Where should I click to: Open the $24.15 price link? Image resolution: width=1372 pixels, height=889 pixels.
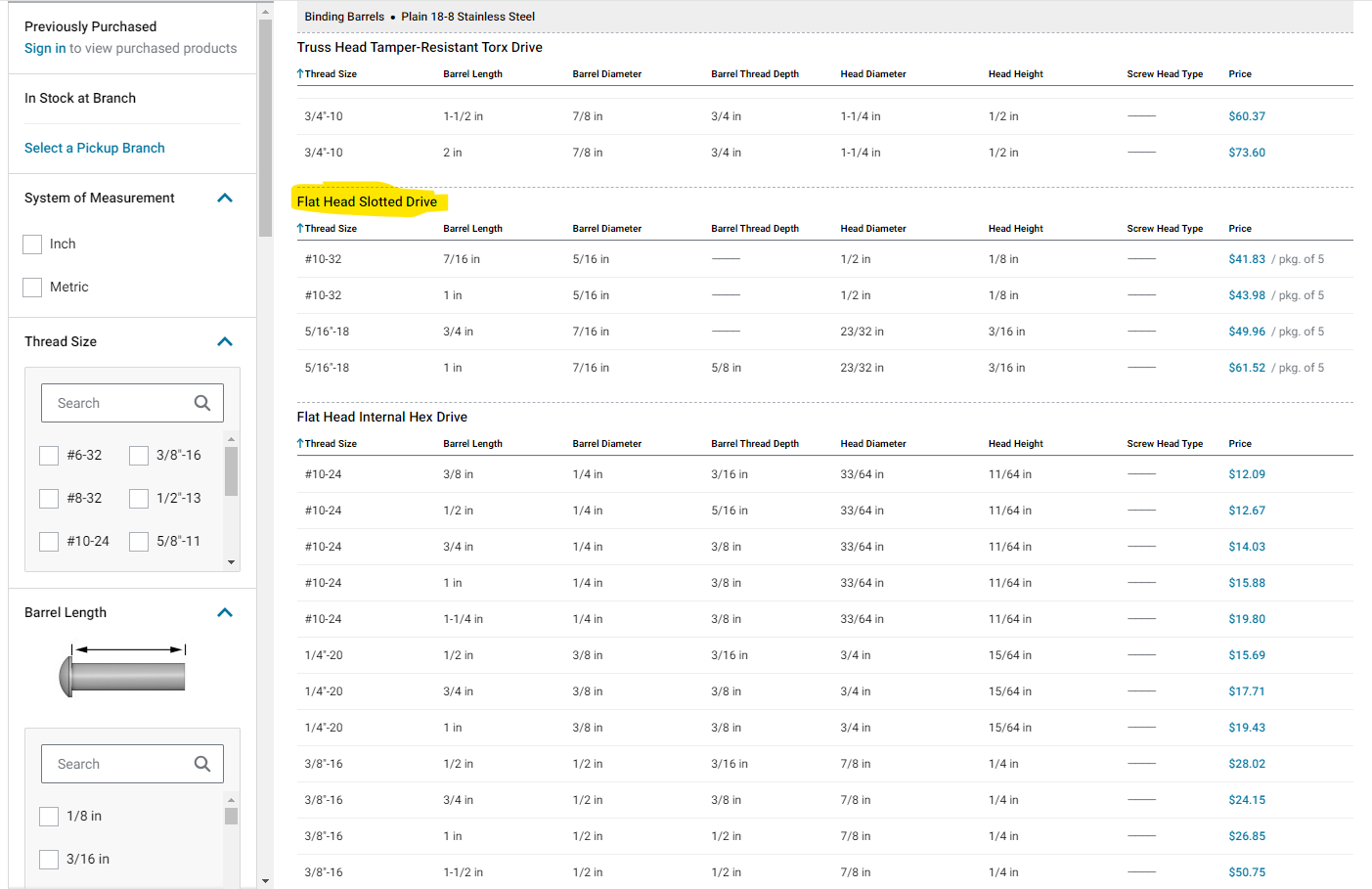1247,800
